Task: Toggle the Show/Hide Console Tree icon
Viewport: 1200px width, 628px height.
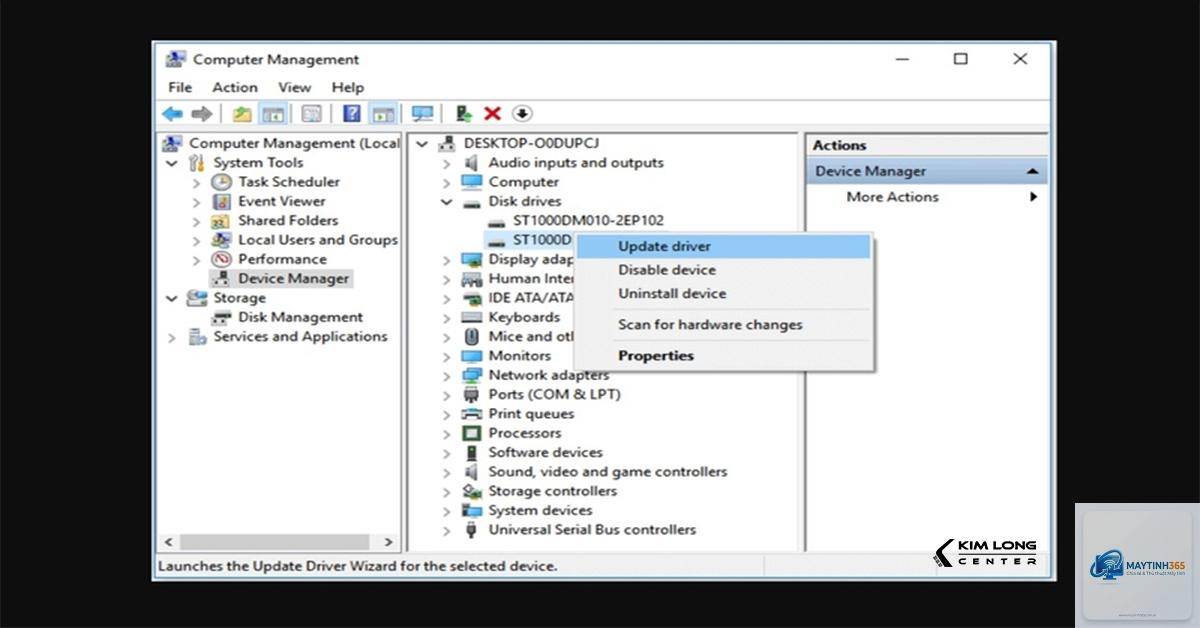Action: pyautogui.click(x=272, y=114)
